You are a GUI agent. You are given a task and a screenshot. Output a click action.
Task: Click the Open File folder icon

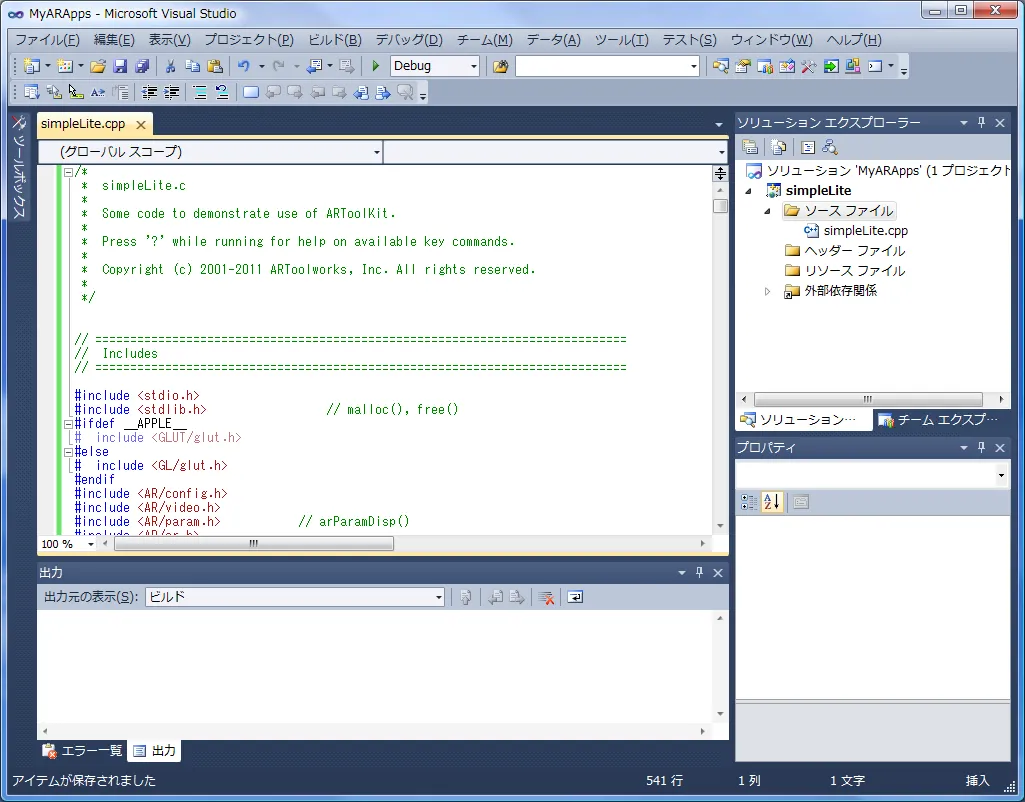pos(98,66)
